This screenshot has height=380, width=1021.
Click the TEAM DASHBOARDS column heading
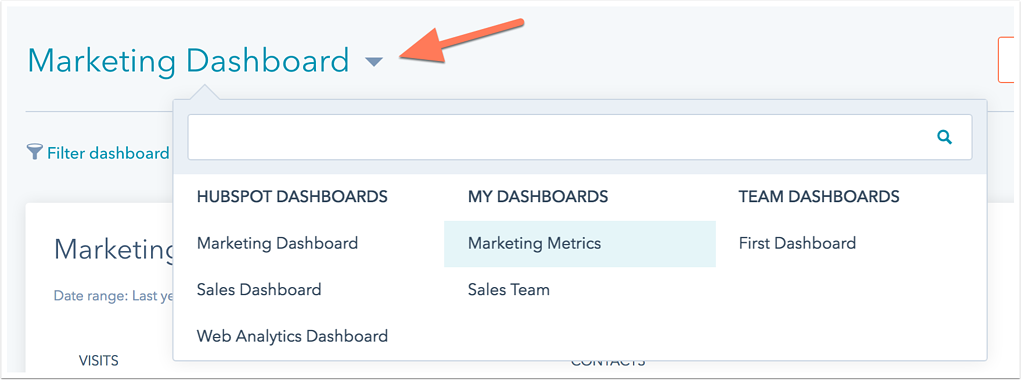tap(819, 197)
